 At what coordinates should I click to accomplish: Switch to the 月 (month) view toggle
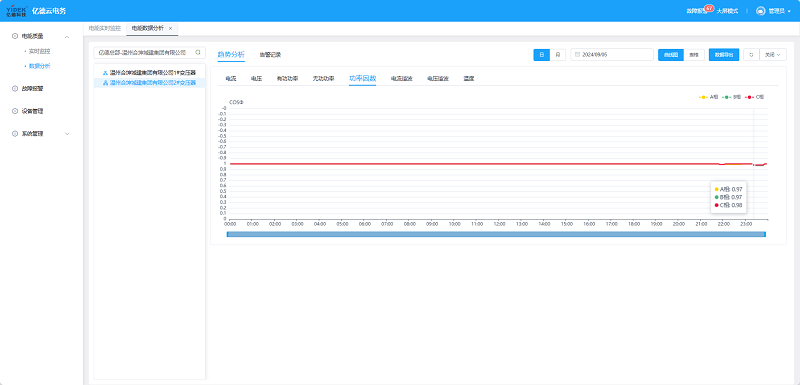pos(558,55)
